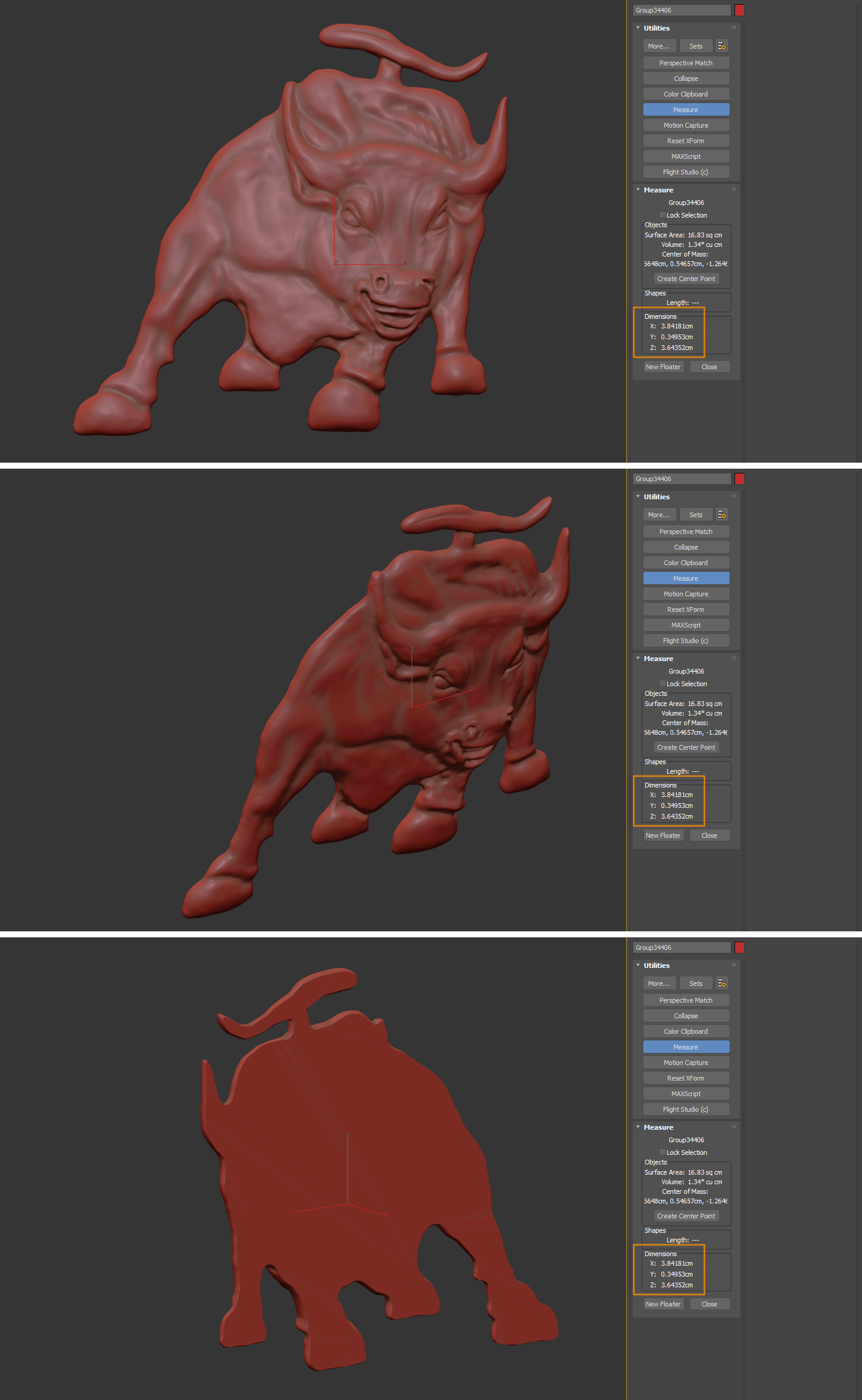Screen dimensions: 862x1400
Task: Select Reset XForm utility in top panel
Action: coord(686,141)
